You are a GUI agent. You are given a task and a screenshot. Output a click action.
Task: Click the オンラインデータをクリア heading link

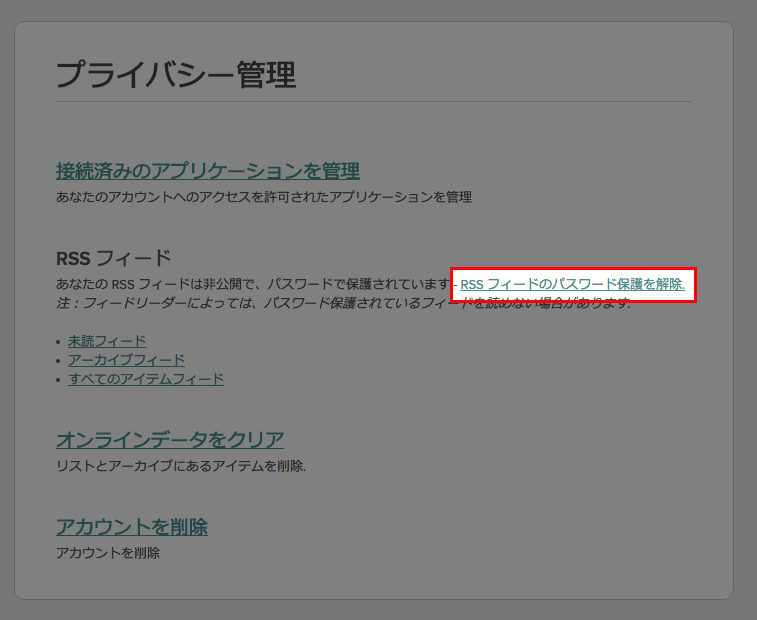pos(170,440)
